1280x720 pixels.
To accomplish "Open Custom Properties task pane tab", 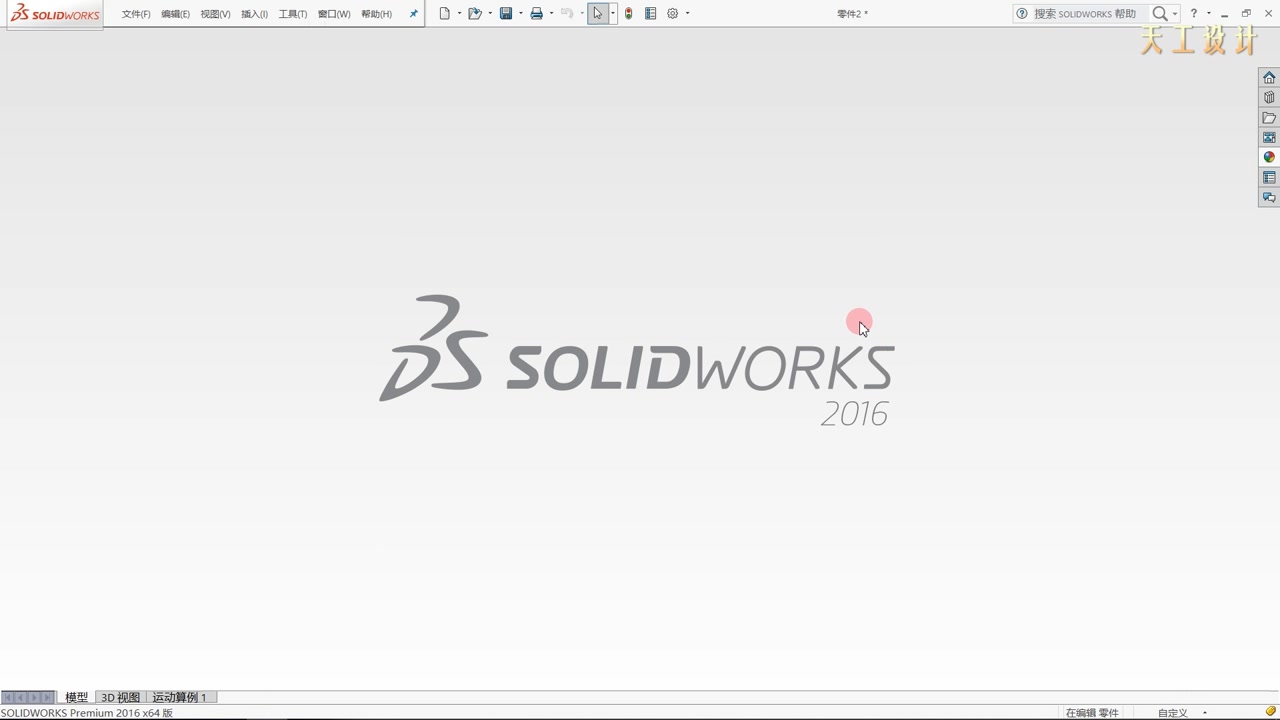I will [x=1269, y=177].
